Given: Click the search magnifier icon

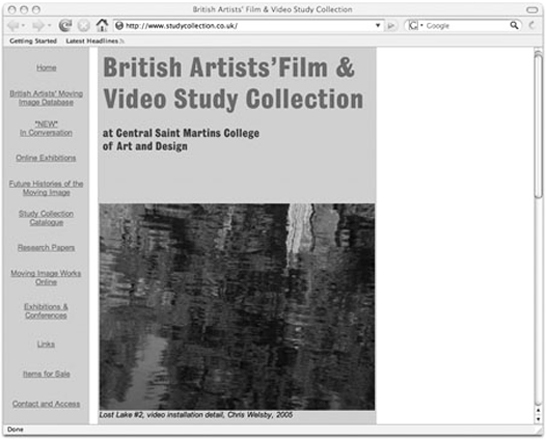Looking at the screenshot, I should coord(514,25).
